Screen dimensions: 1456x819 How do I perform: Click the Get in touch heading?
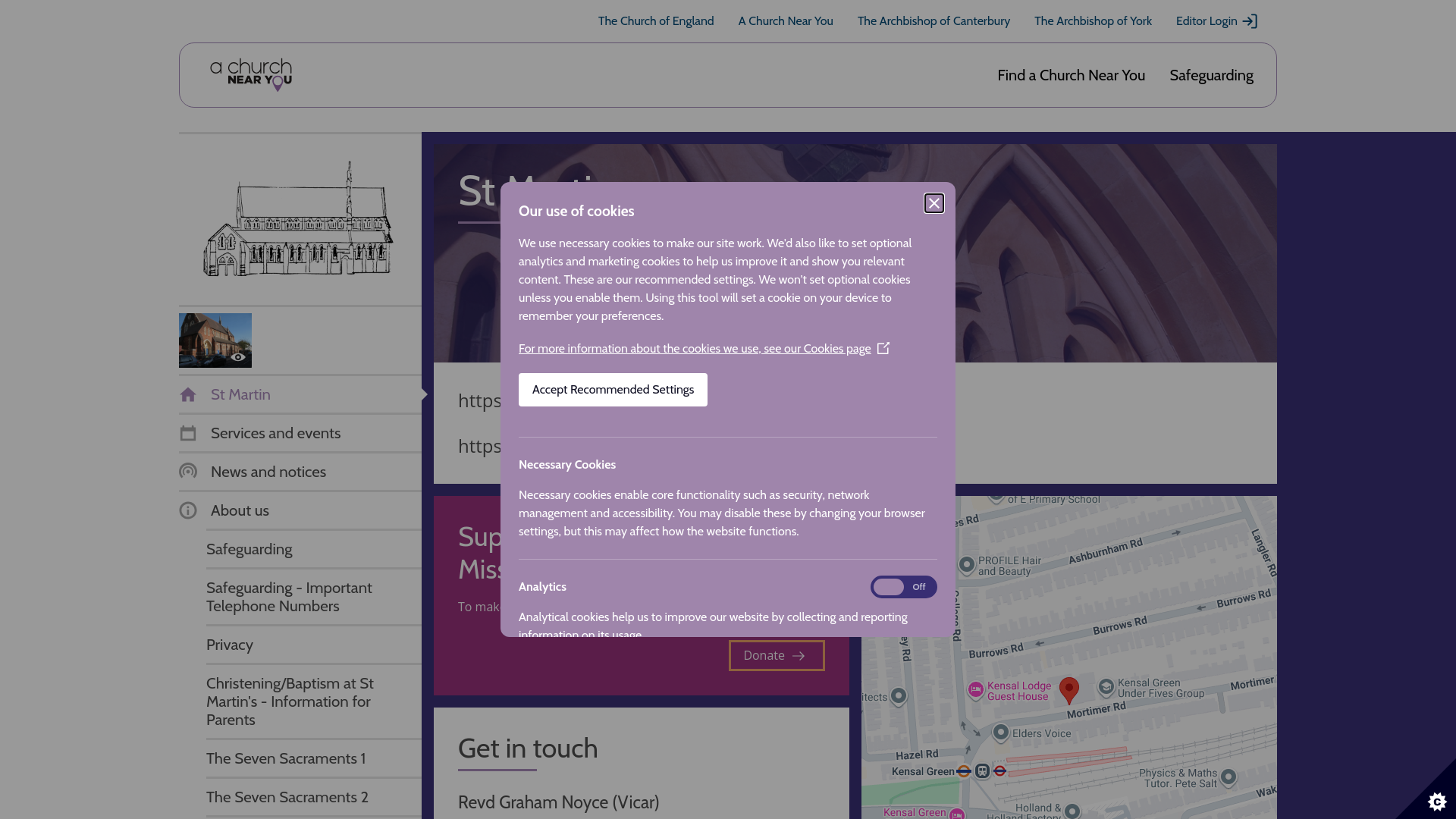click(528, 748)
